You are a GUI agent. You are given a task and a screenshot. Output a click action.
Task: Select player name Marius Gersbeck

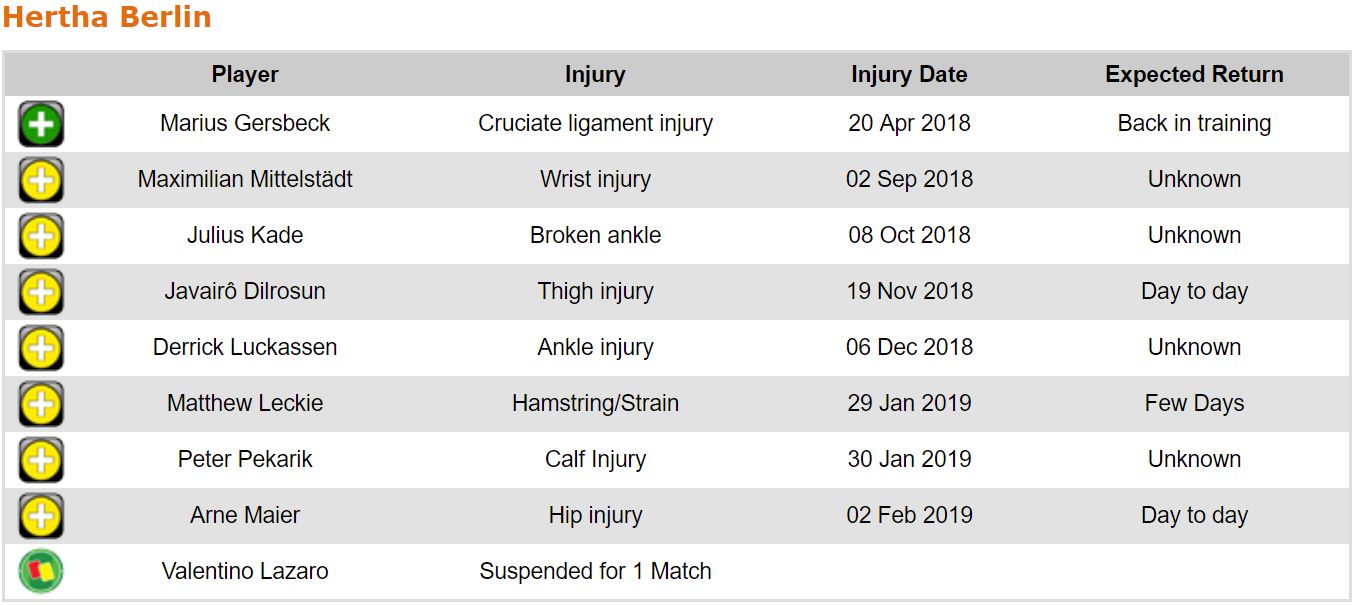click(x=245, y=124)
